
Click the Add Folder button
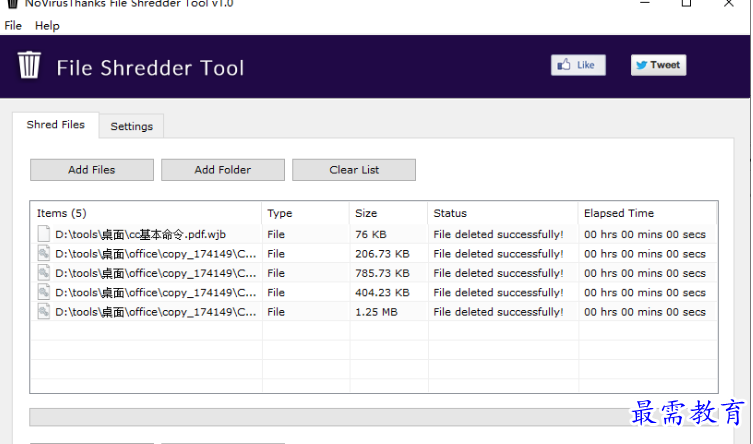[223, 170]
